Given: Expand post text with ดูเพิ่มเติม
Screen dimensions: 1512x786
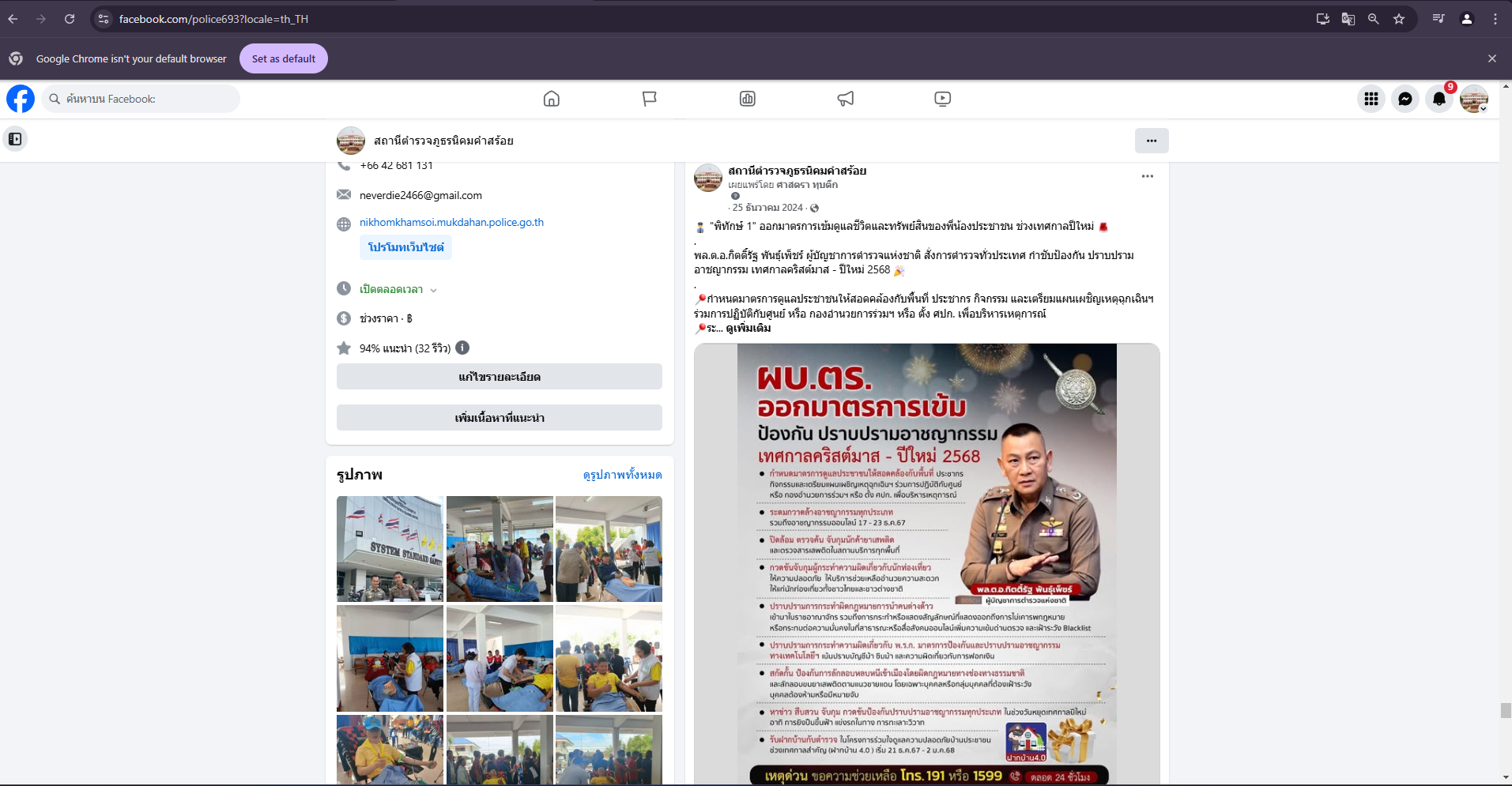Looking at the screenshot, I should click(x=748, y=328).
